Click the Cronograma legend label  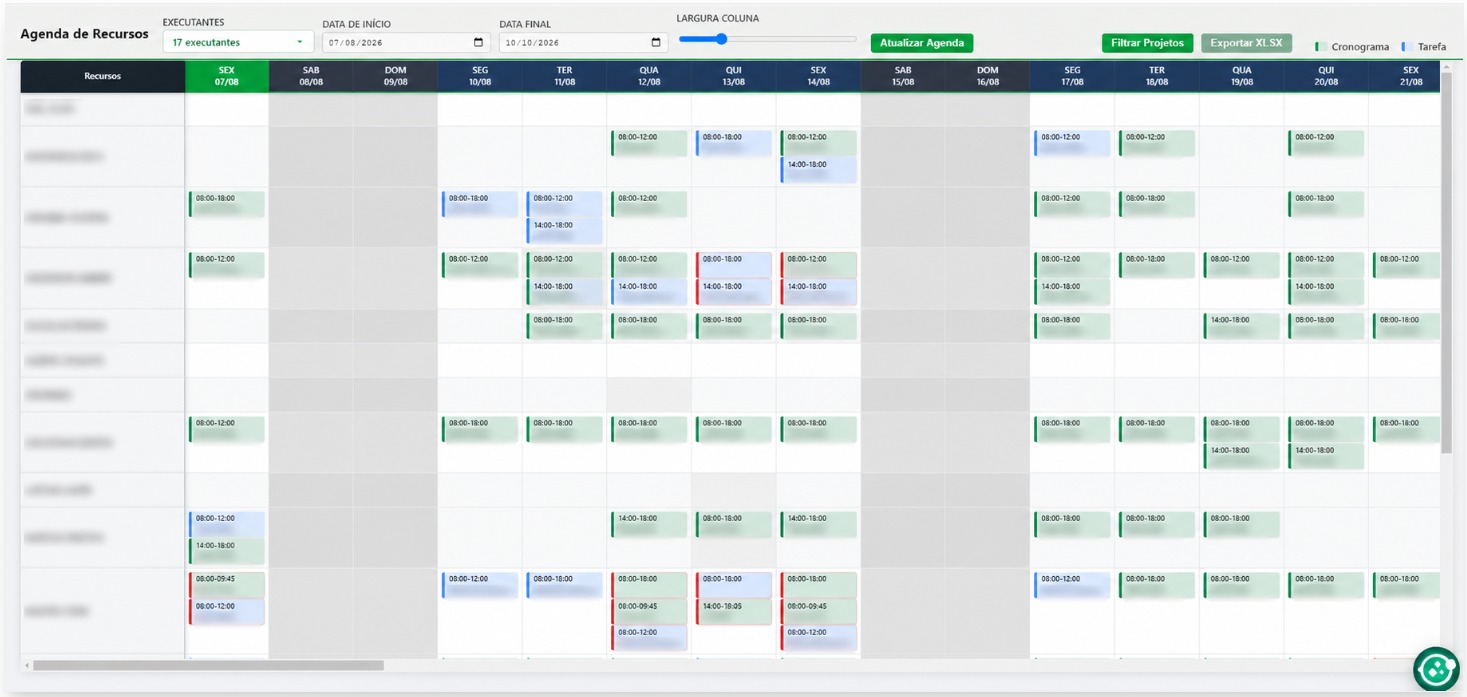tap(1359, 47)
